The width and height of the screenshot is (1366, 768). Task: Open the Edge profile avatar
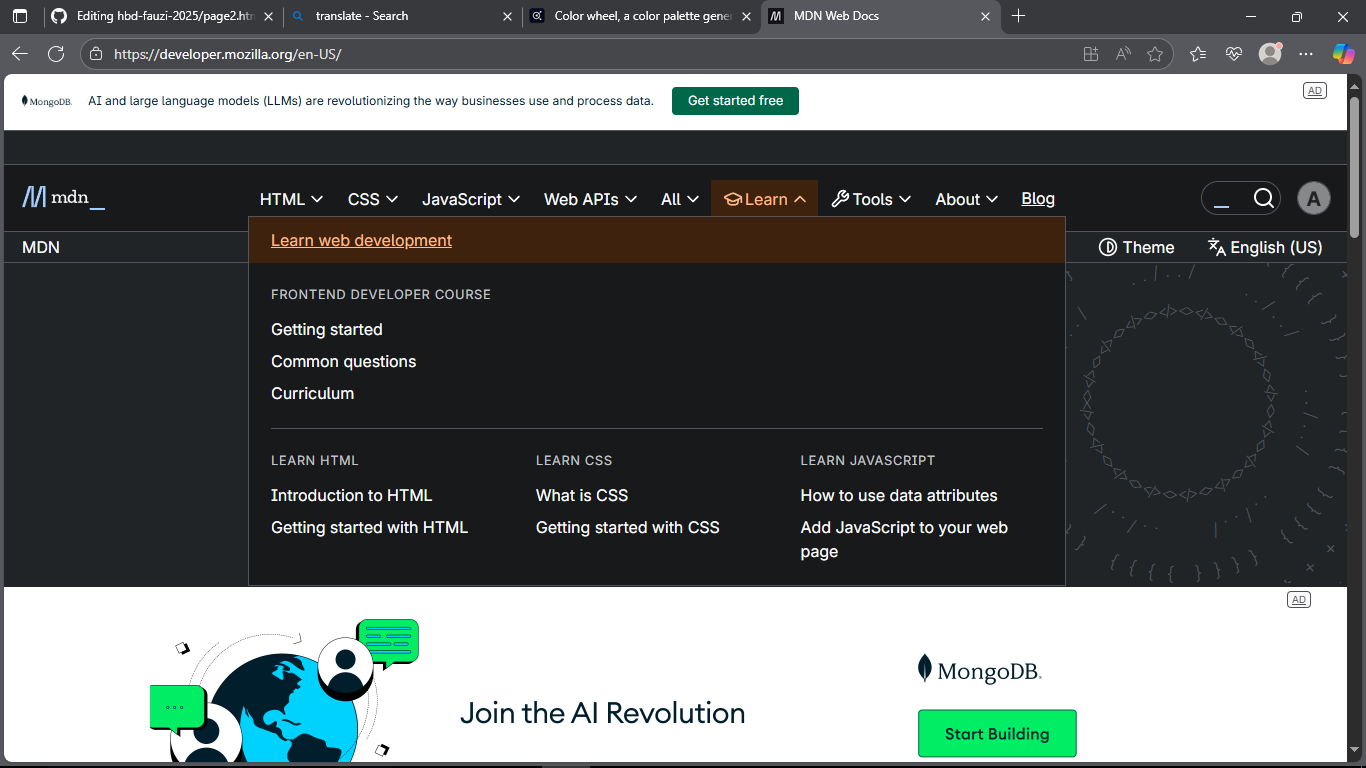(x=1270, y=54)
